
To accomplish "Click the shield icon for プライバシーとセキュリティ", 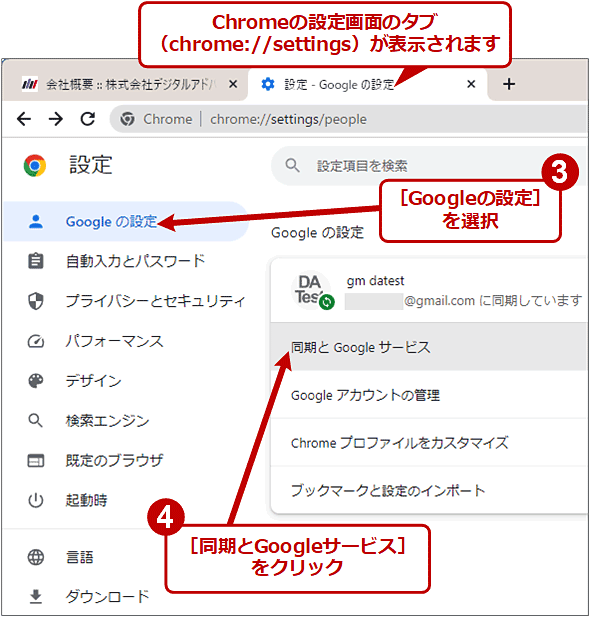I will coord(36,301).
